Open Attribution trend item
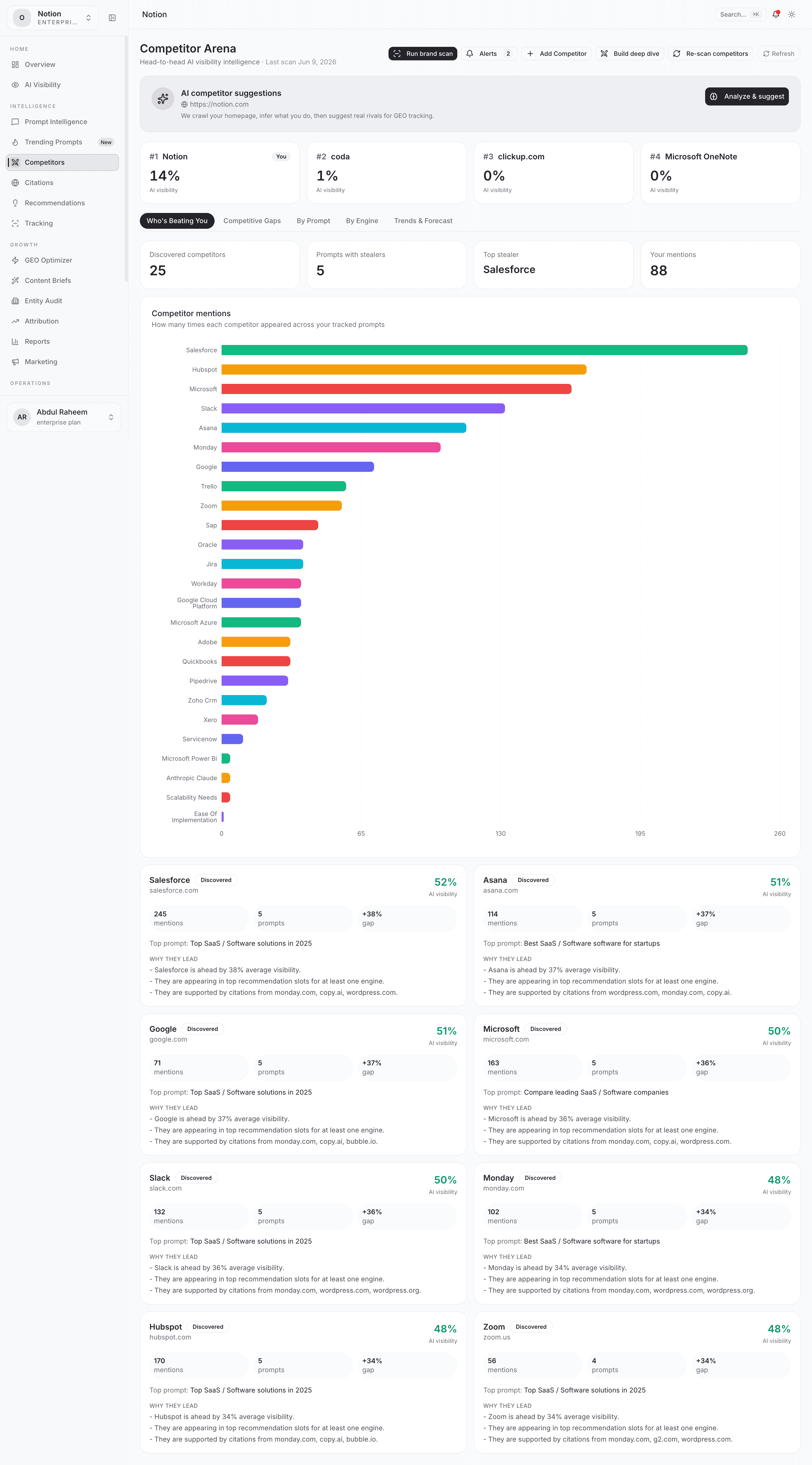The height and width of the screenshot is (1465, 812). pyautogui.click(x=63, y=321)
